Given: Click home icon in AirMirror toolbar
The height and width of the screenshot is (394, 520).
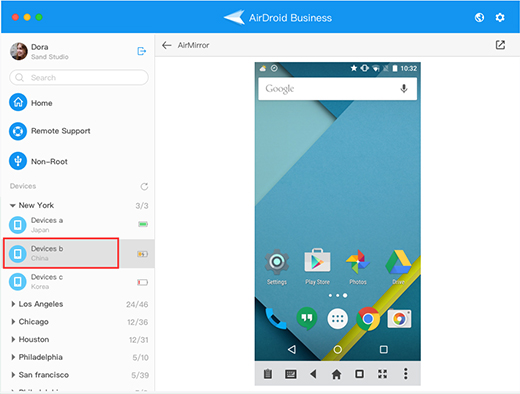Looking at the screenshot, I should 336,374.
